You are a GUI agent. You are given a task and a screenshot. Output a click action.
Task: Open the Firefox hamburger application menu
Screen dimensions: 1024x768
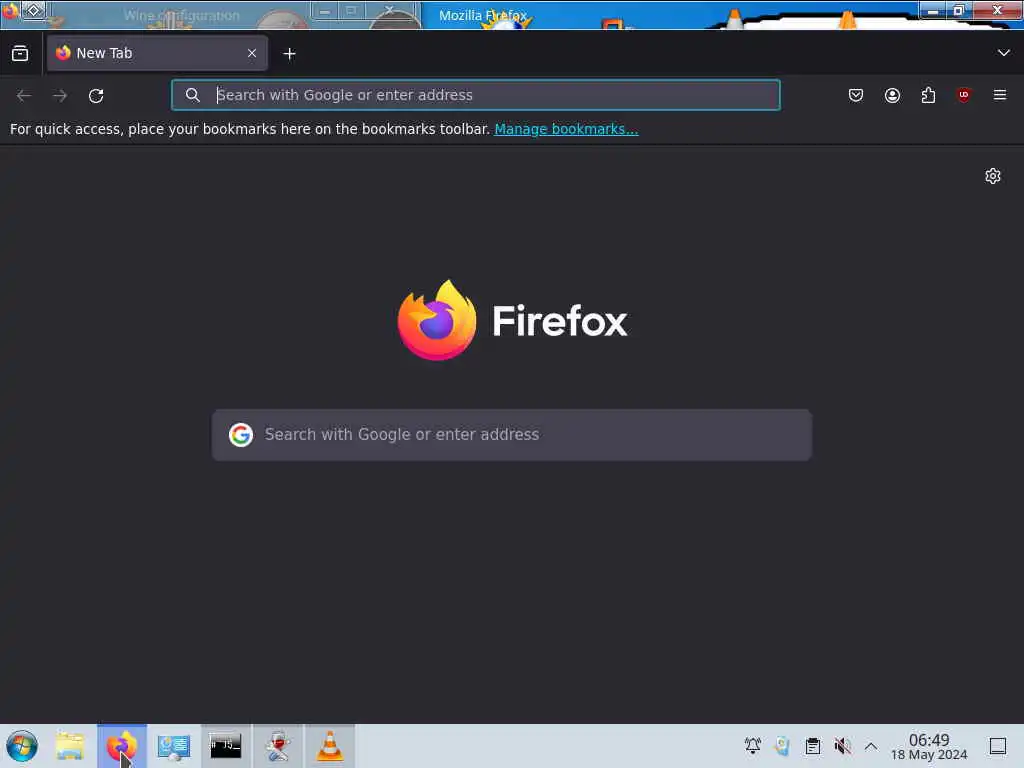[1000, 95]
